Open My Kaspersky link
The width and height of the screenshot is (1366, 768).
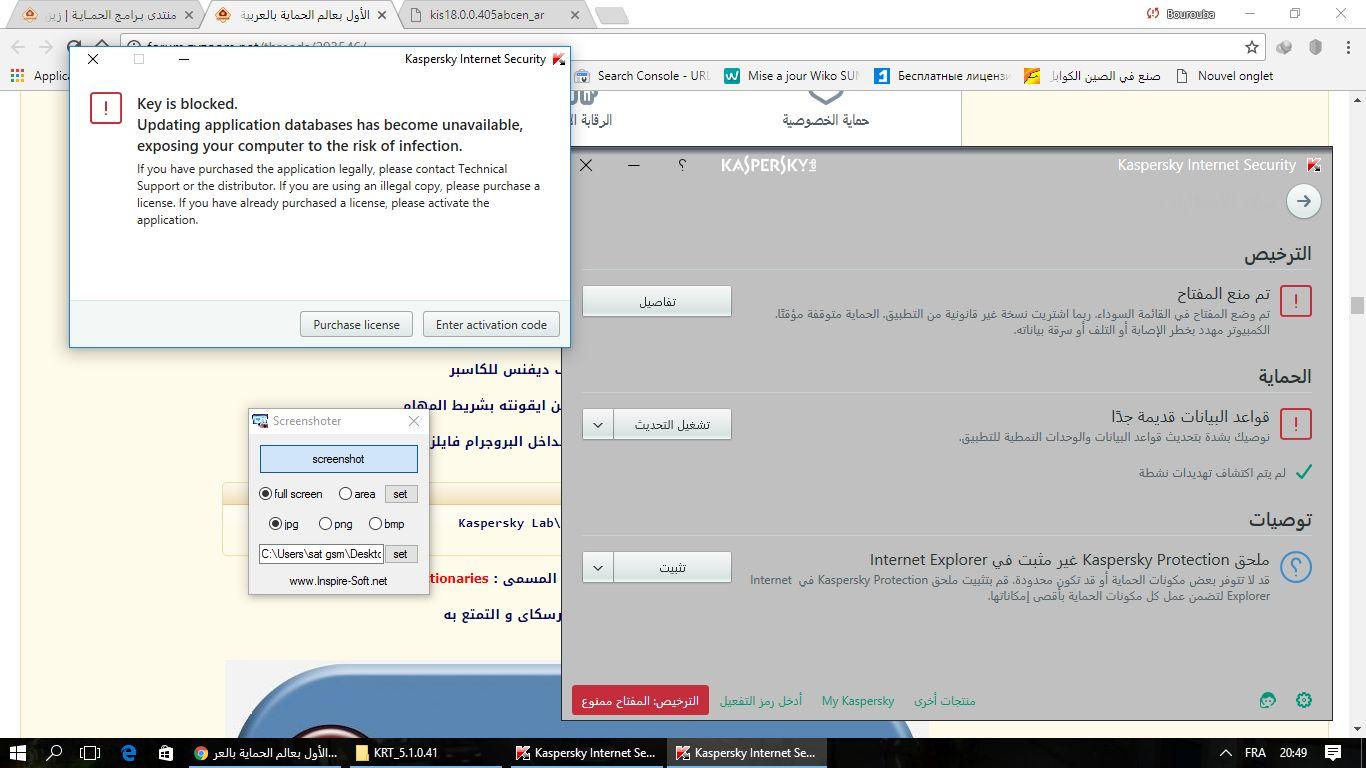click(x=858, y=700)
